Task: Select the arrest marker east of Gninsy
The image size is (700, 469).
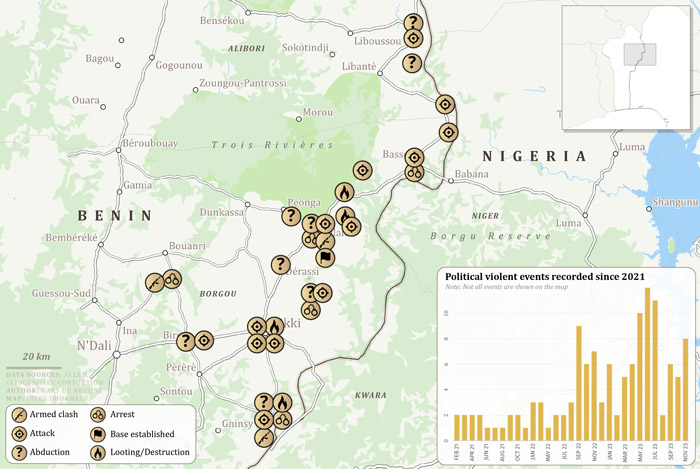Action: (282, 420)
